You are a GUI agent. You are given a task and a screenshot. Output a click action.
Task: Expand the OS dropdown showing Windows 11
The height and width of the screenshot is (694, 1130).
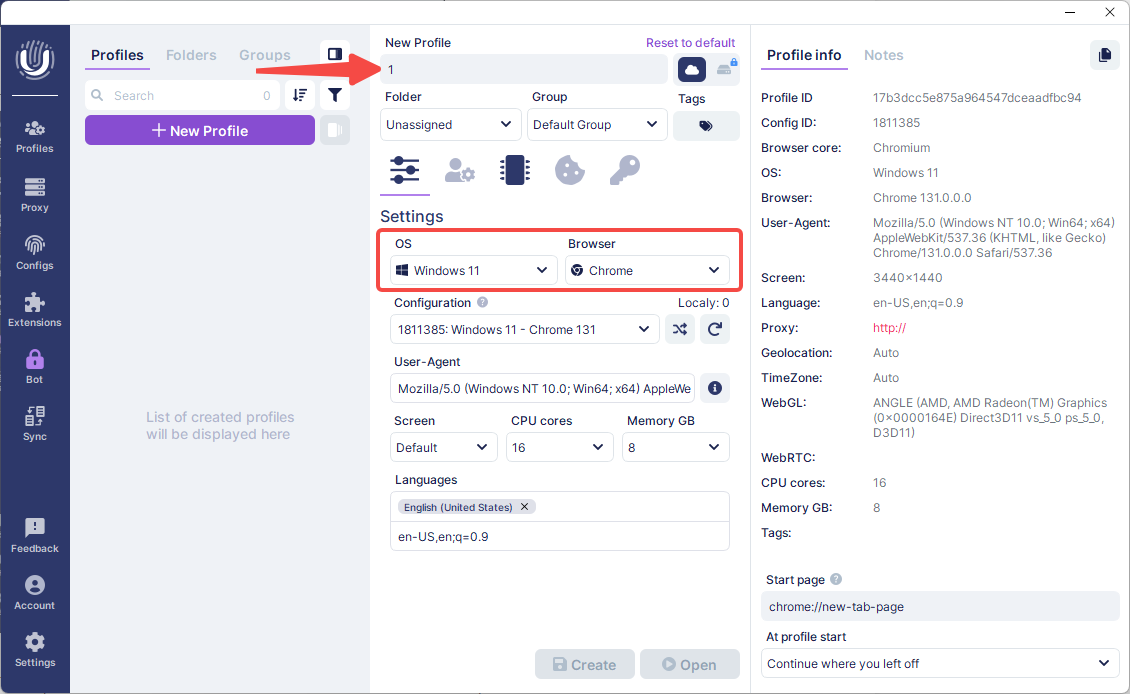point(473,270)
